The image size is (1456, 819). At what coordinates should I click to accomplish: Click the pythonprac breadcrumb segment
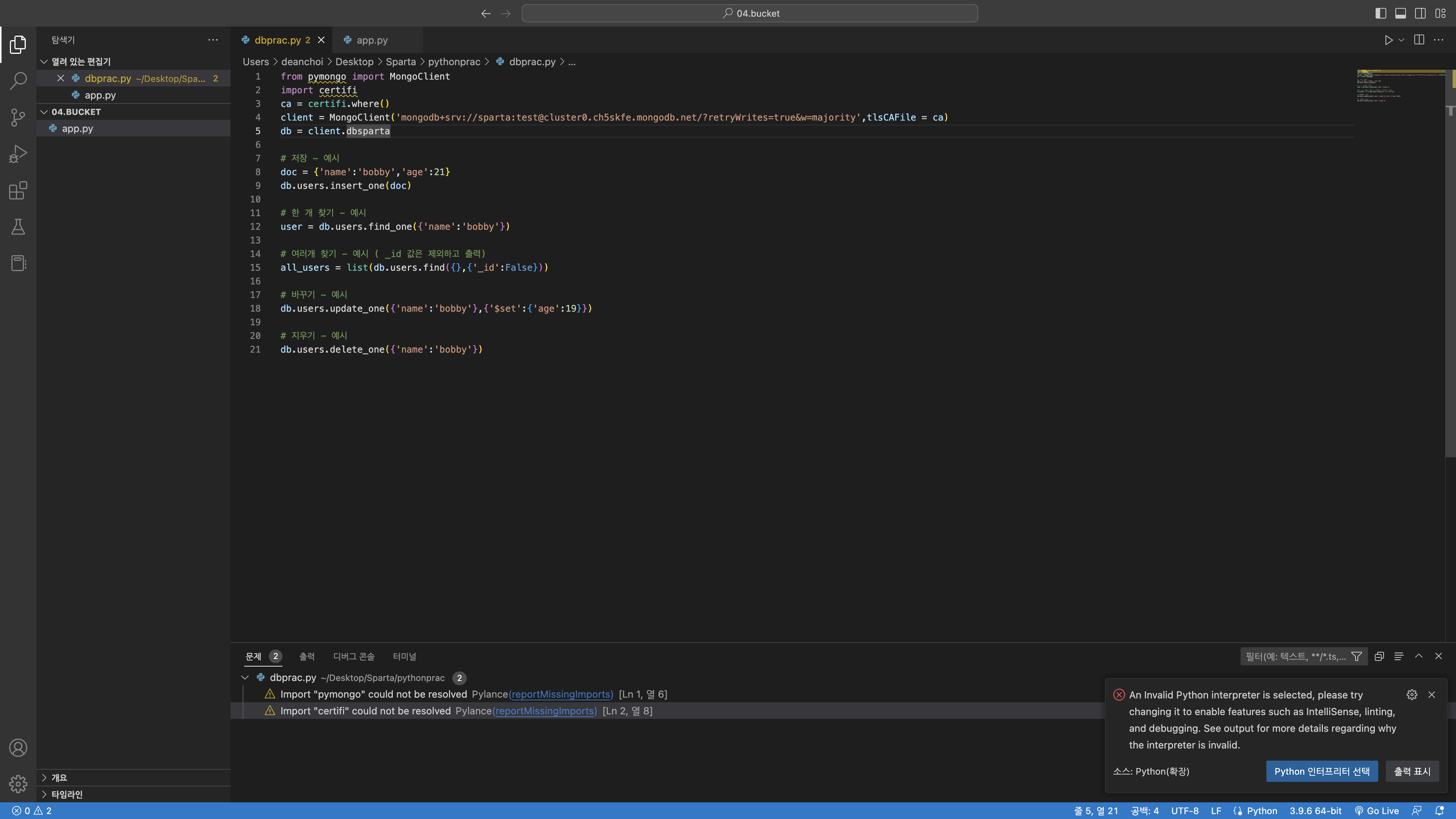tap(454, 61)
